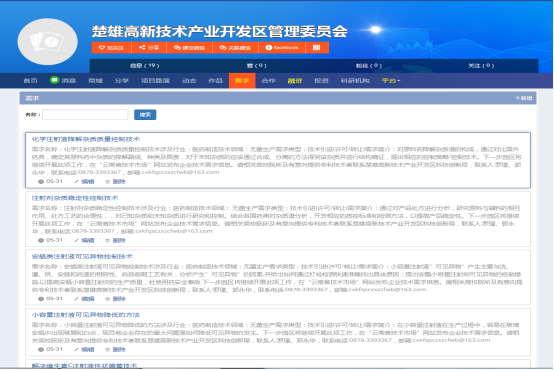Edit the 安瓿类注射液 entry
Screen dimensions: 554x370
(84, 299)
